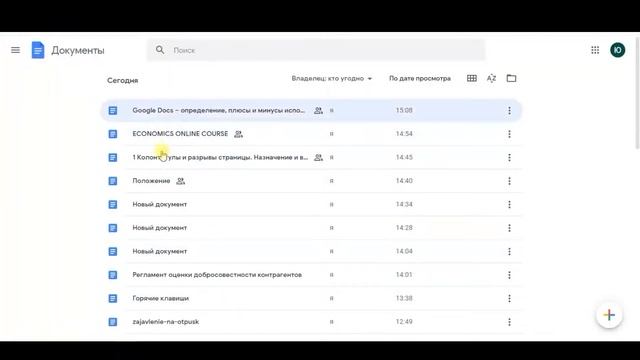Open ECONOMICS ONLINE COURSE document
The width and height of the screenshot is (640, 360).
coord(180,133)
